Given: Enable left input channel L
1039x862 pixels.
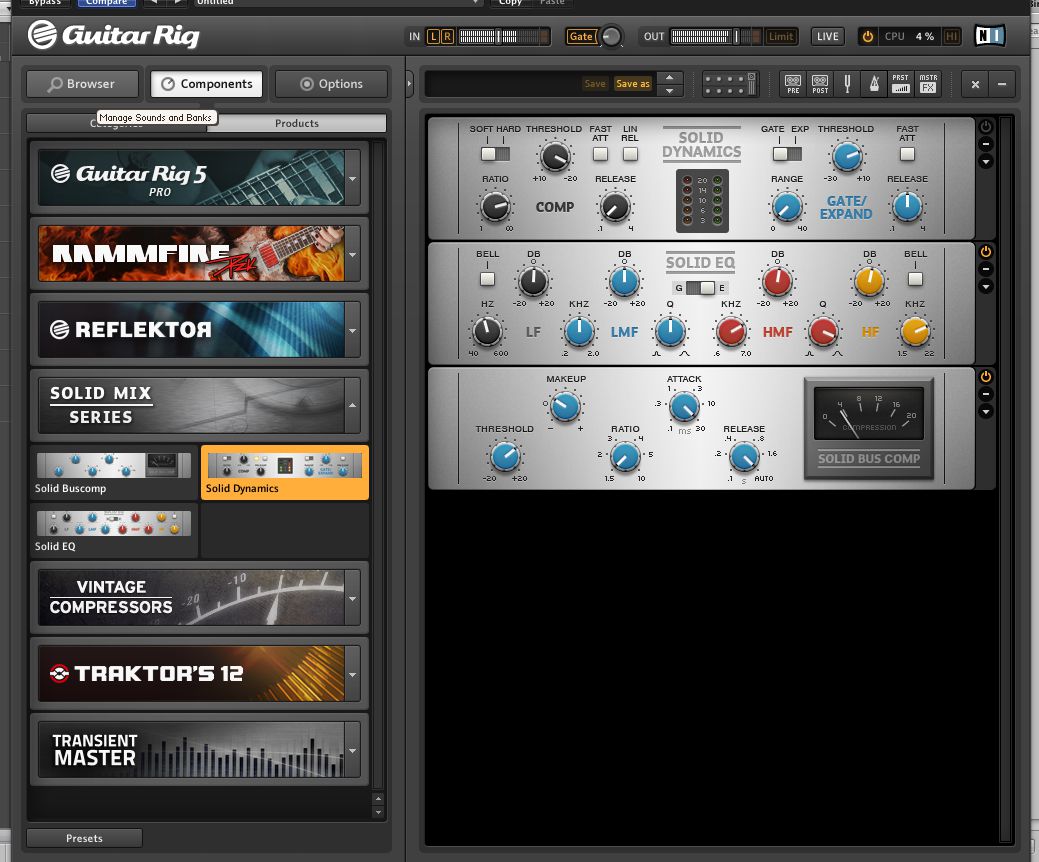Looking at the screenshot, I should pyautogui.click(x=433, y=36).
